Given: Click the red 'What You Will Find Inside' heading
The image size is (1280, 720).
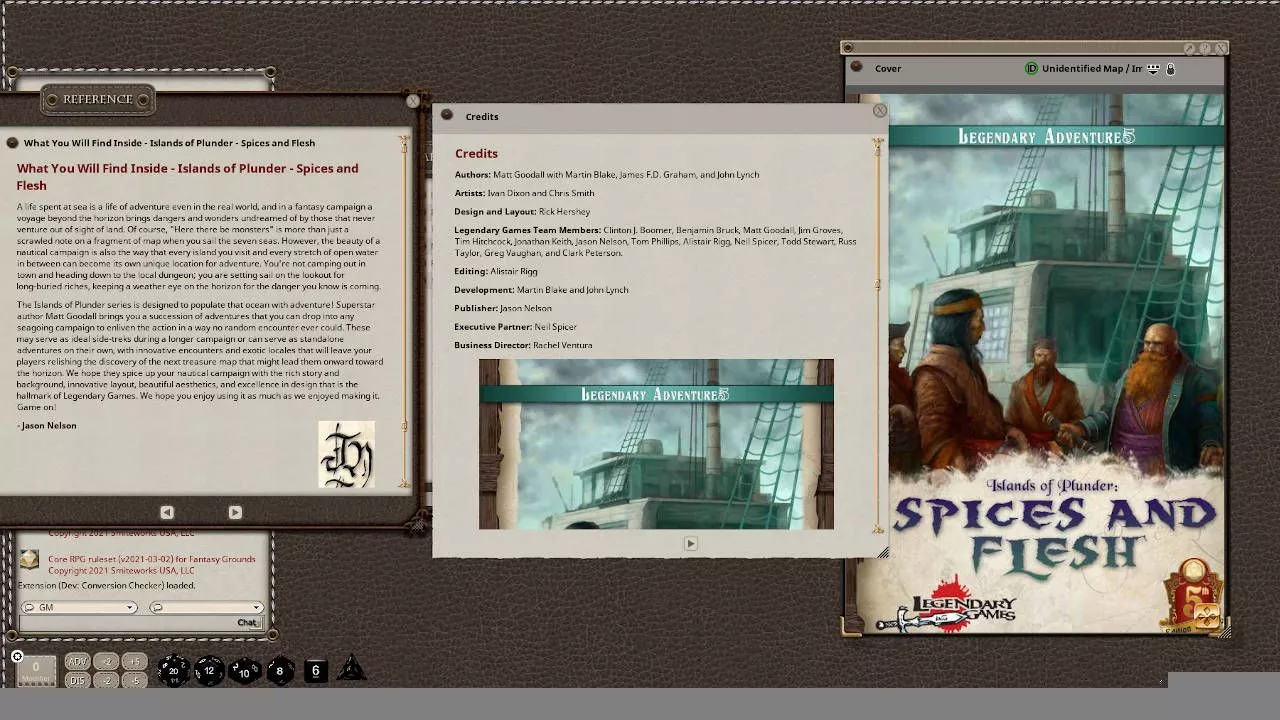Looking at the screenshot, I should coord(187,177).
